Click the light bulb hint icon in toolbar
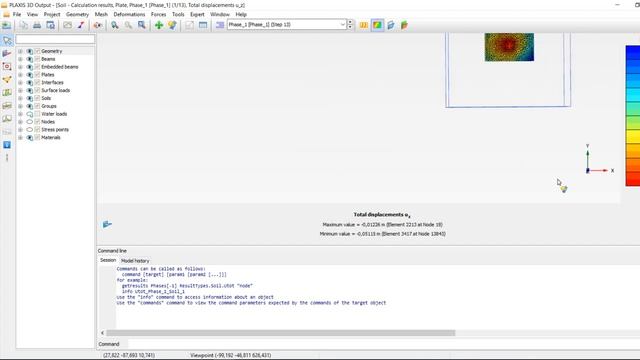The width and height of the screenshot is (640, 360). pos(172,25)
